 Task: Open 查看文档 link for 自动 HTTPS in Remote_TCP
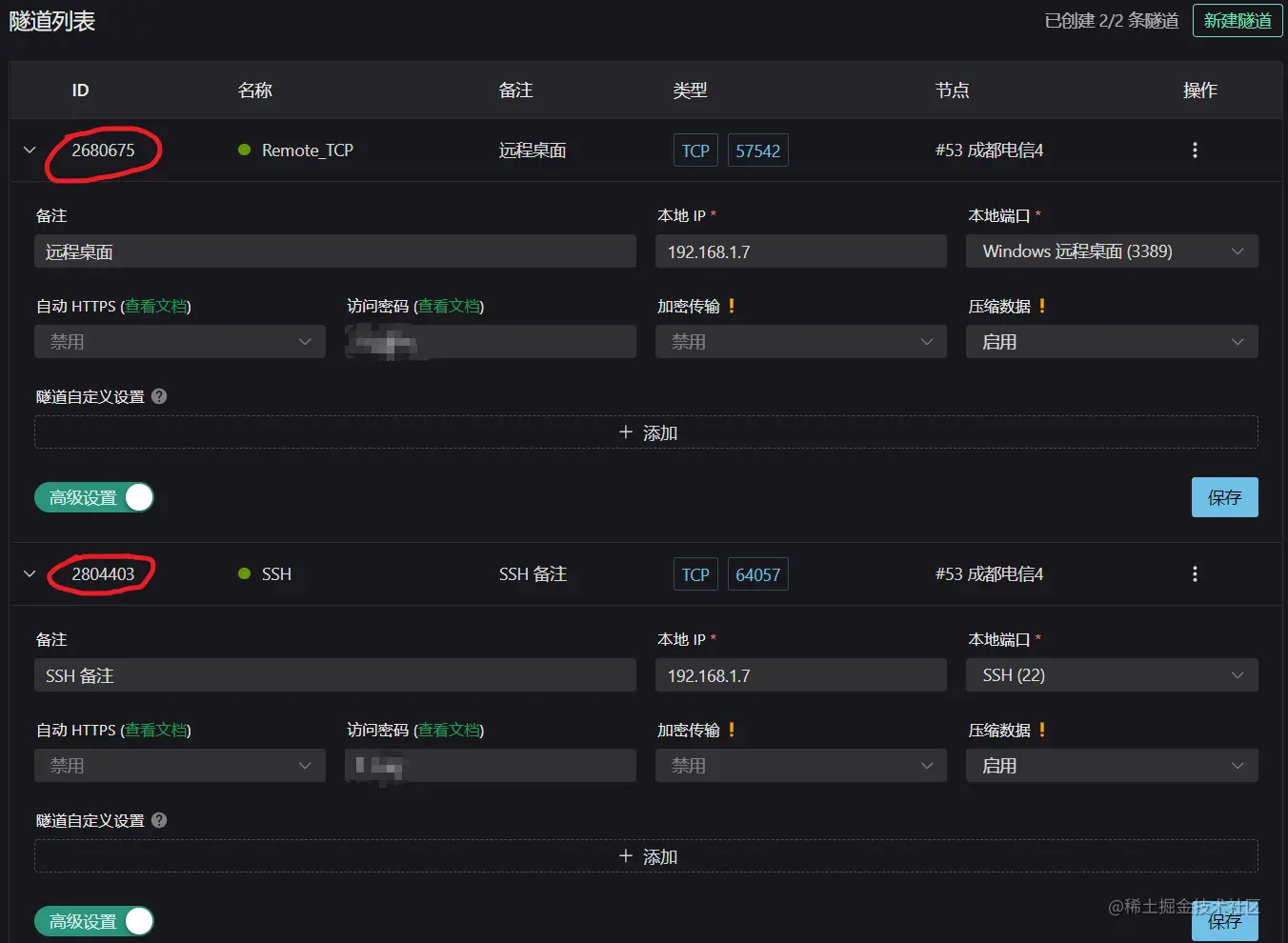point(156,306)
